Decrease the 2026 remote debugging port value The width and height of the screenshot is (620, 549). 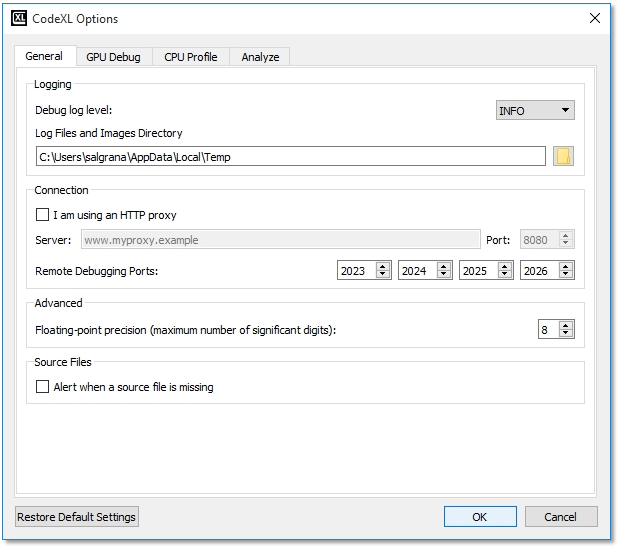(x=566, y=274)
